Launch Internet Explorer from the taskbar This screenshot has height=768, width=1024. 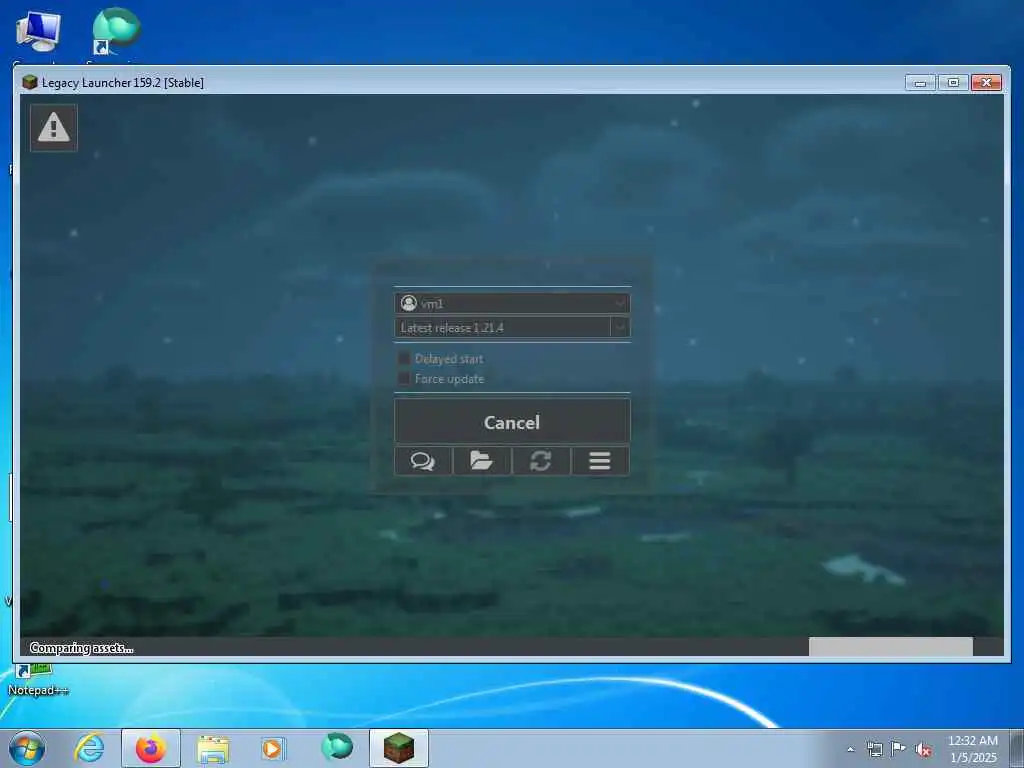[89, 748]
